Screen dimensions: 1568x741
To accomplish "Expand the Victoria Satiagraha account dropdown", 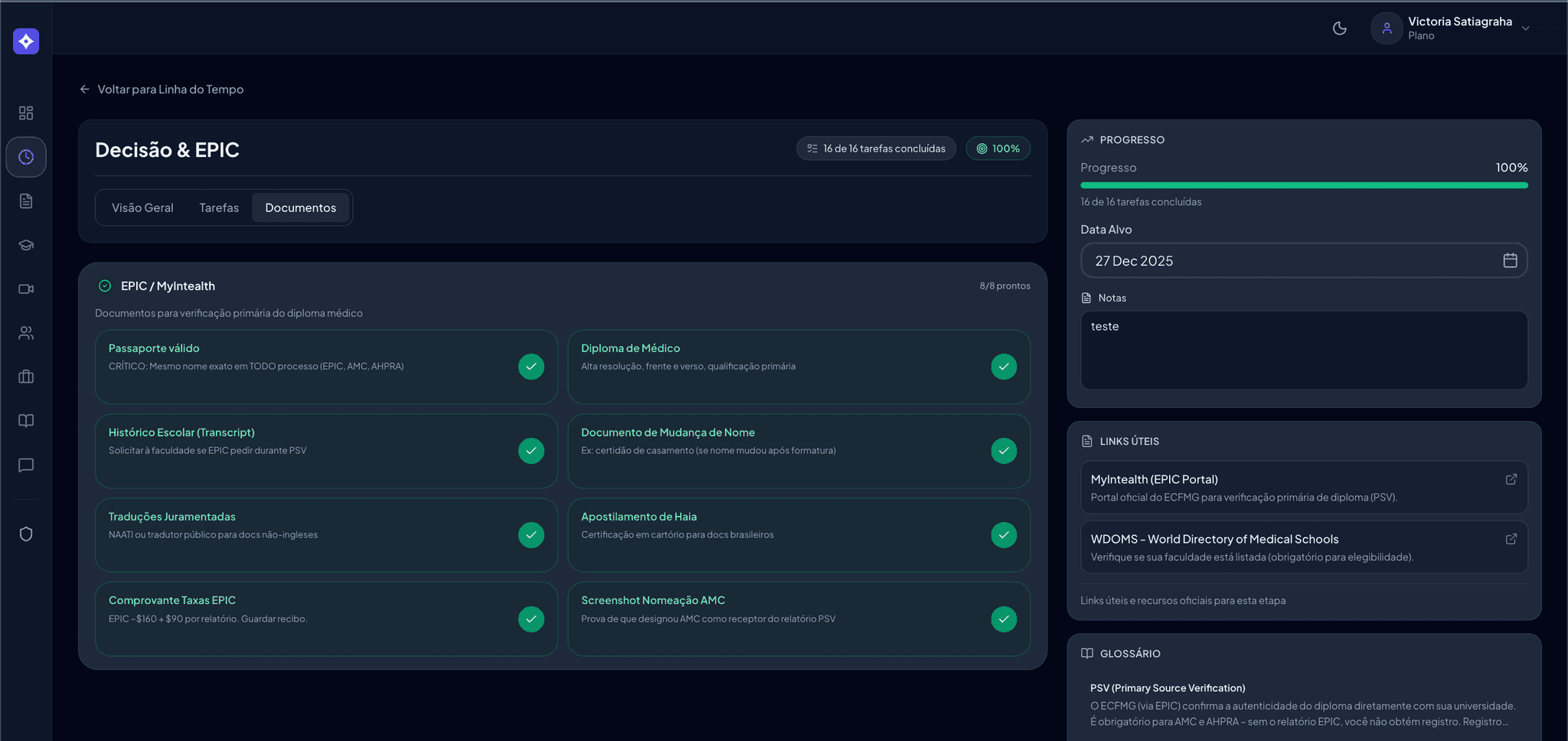I will [1526, 28].
